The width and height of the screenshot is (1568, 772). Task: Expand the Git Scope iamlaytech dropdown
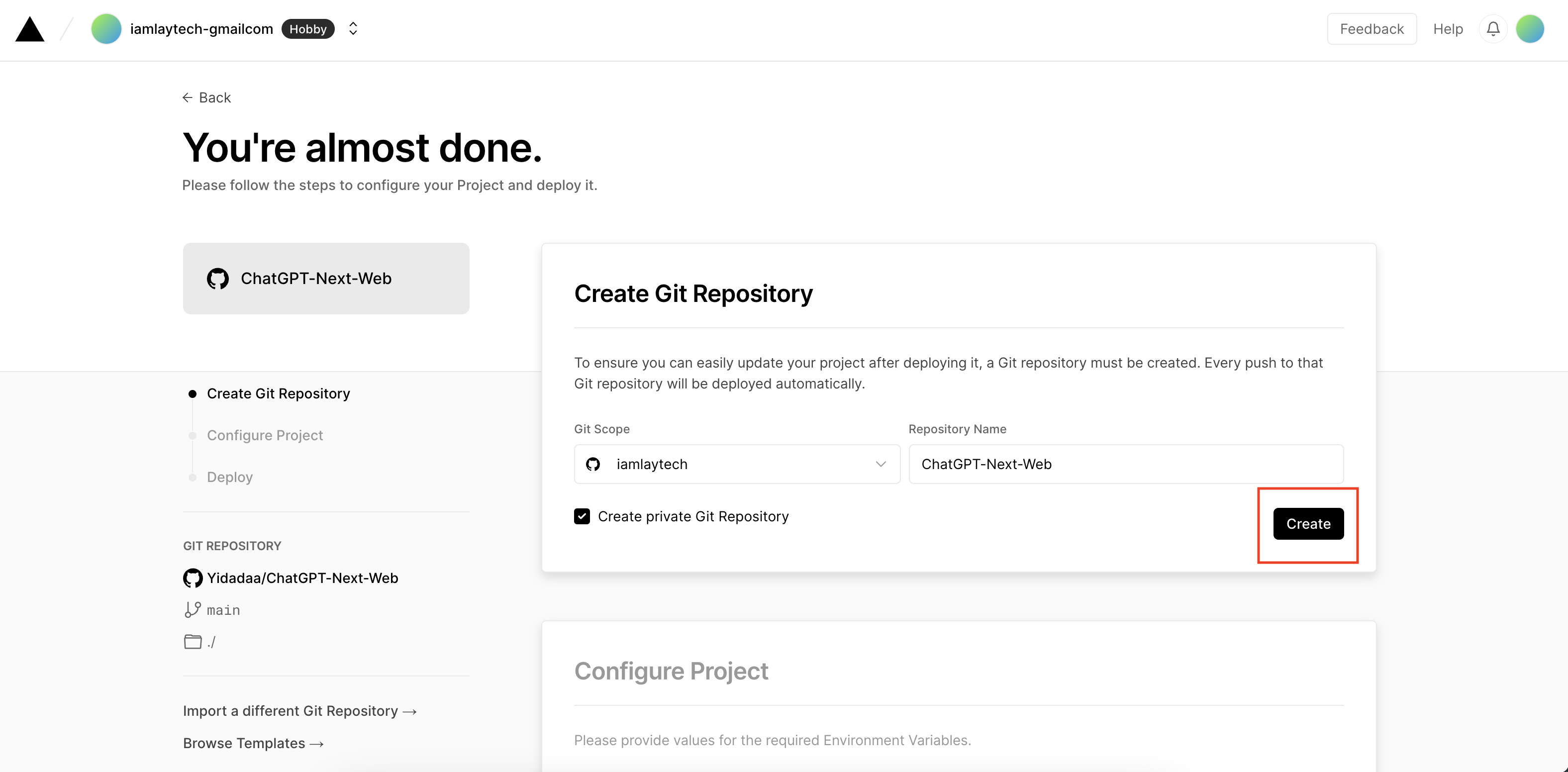pos(737,464)
